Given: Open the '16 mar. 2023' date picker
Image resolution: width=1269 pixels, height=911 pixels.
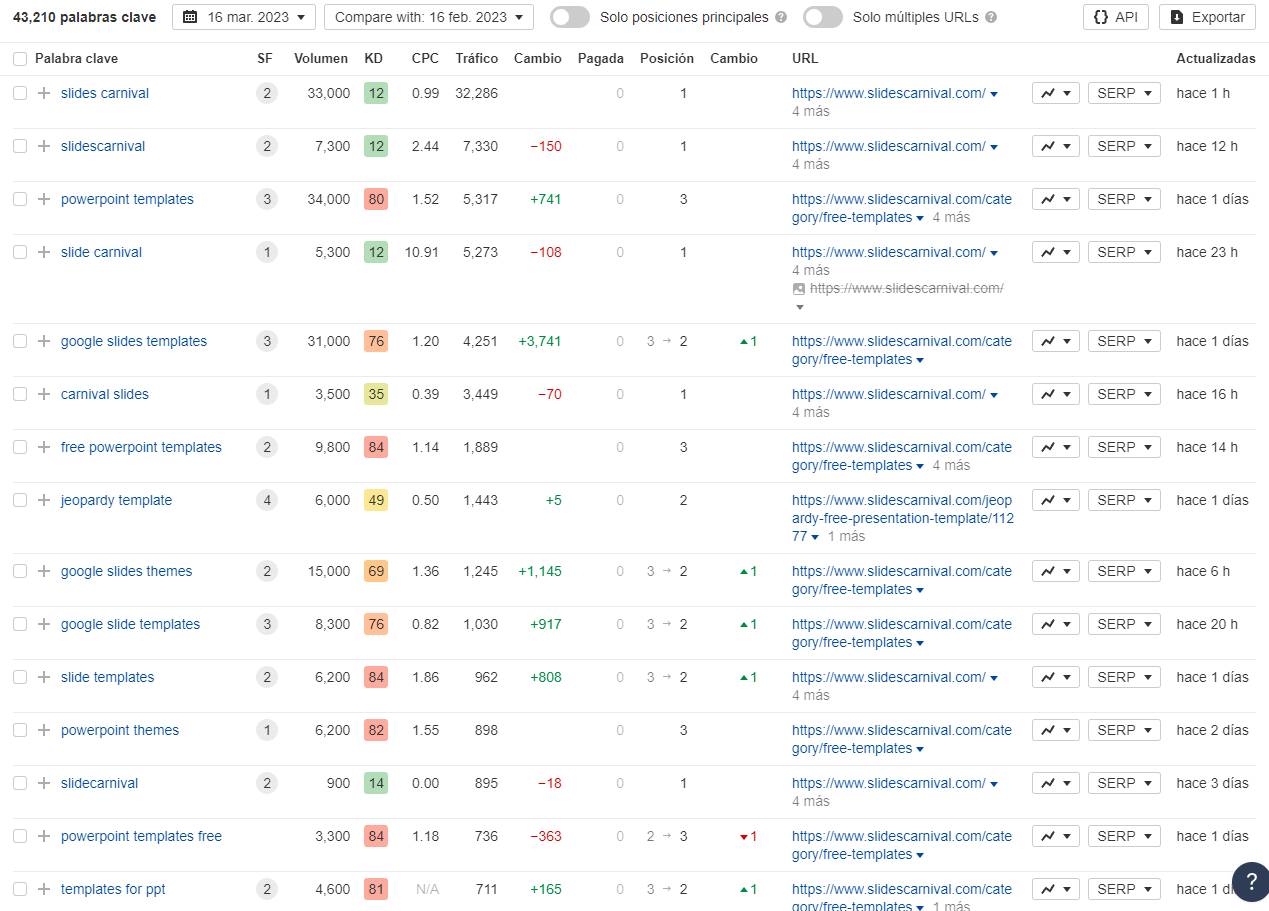Looking at the screenshot, I should (244, 17).
